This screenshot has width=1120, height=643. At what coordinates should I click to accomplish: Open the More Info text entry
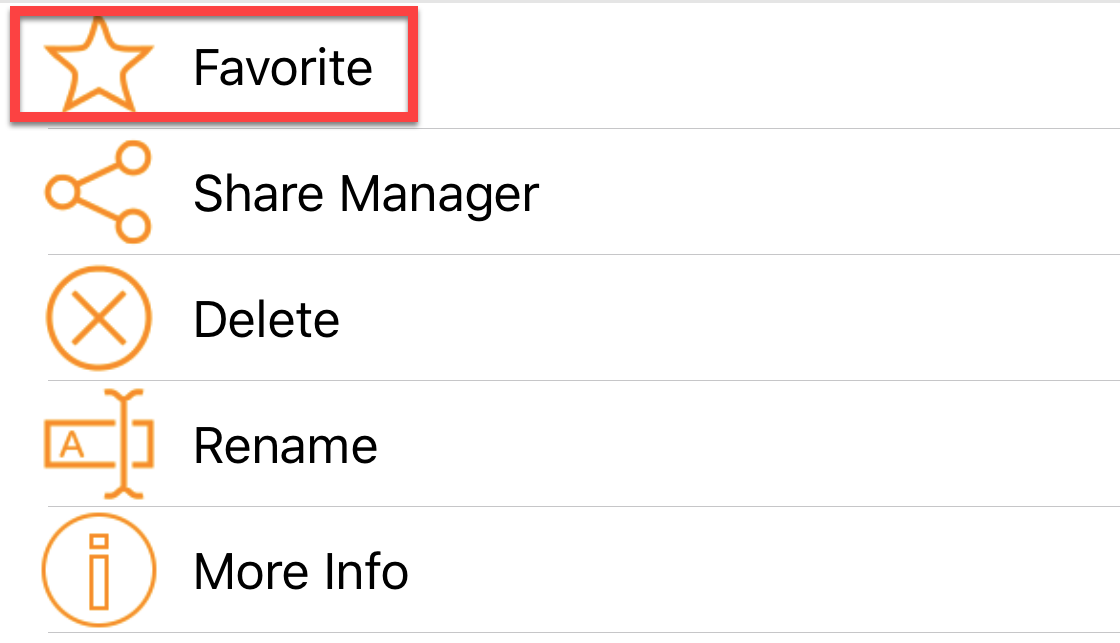(301, 572)
